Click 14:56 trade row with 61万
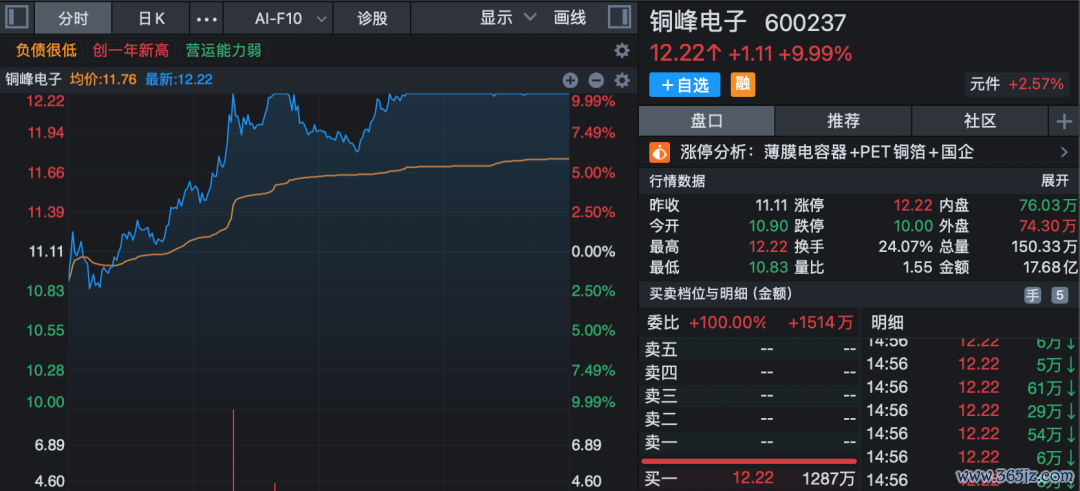 [970, 387]
